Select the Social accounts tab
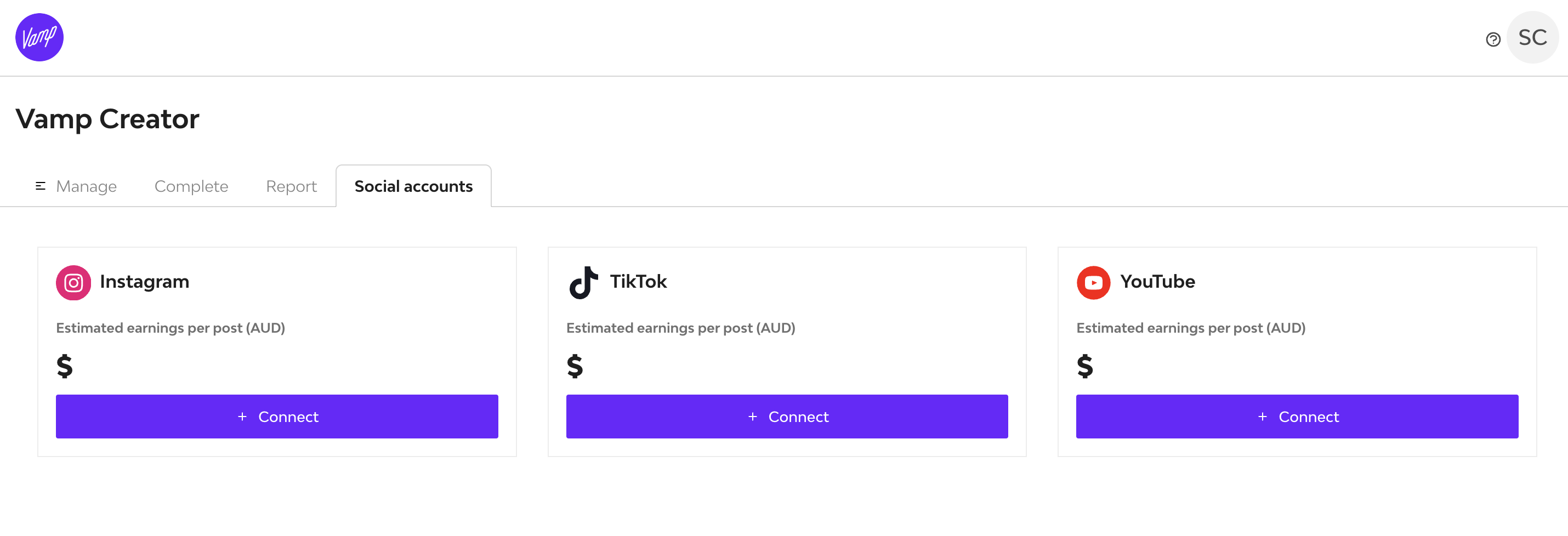 coord(413,186)
